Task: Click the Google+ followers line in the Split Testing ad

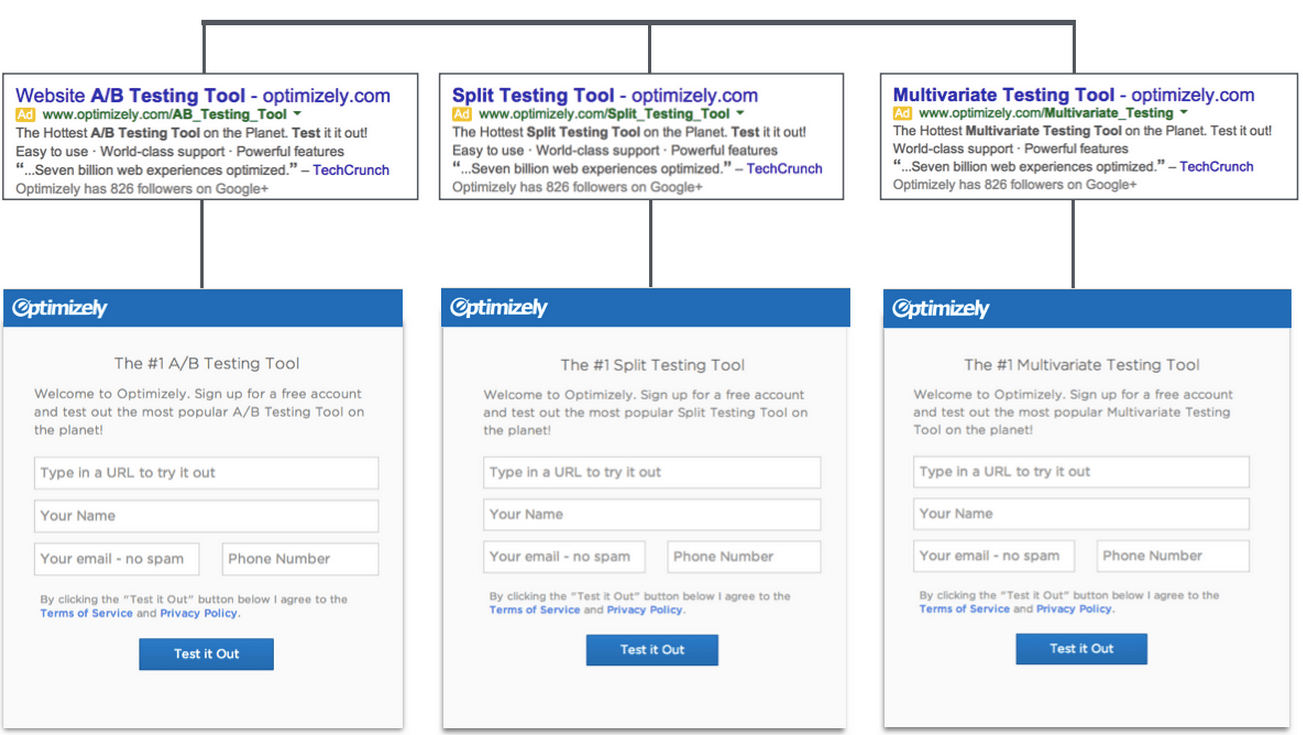Action: [577, 187]
